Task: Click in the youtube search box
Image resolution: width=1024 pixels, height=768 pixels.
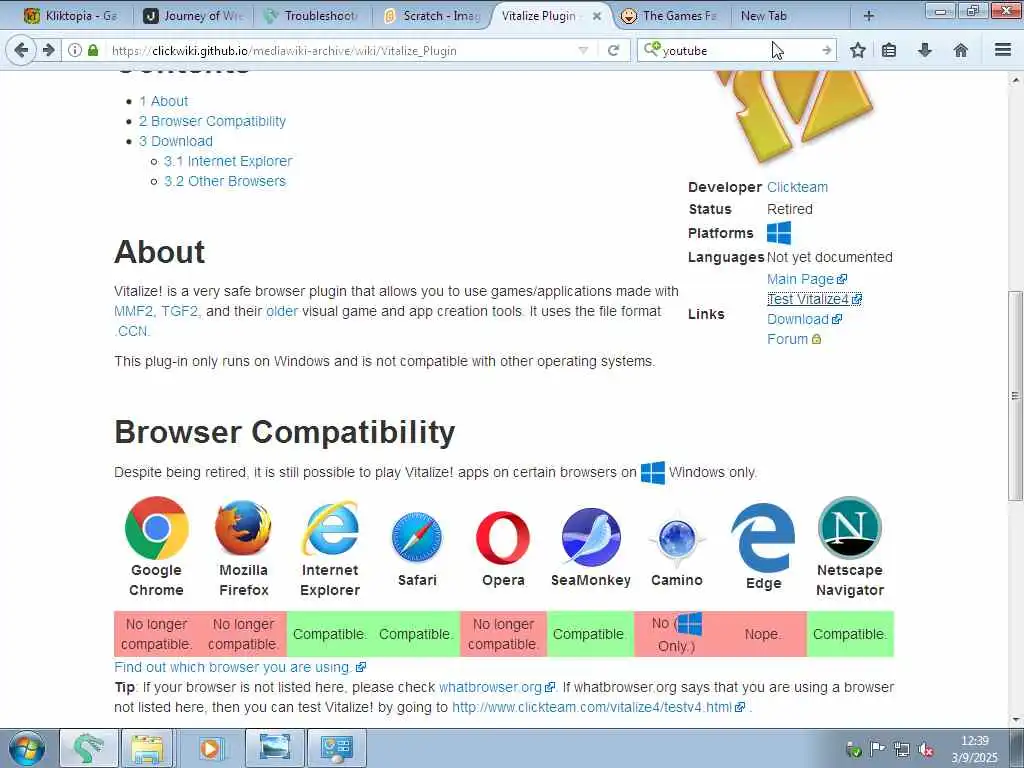Action: pos(738,50)
